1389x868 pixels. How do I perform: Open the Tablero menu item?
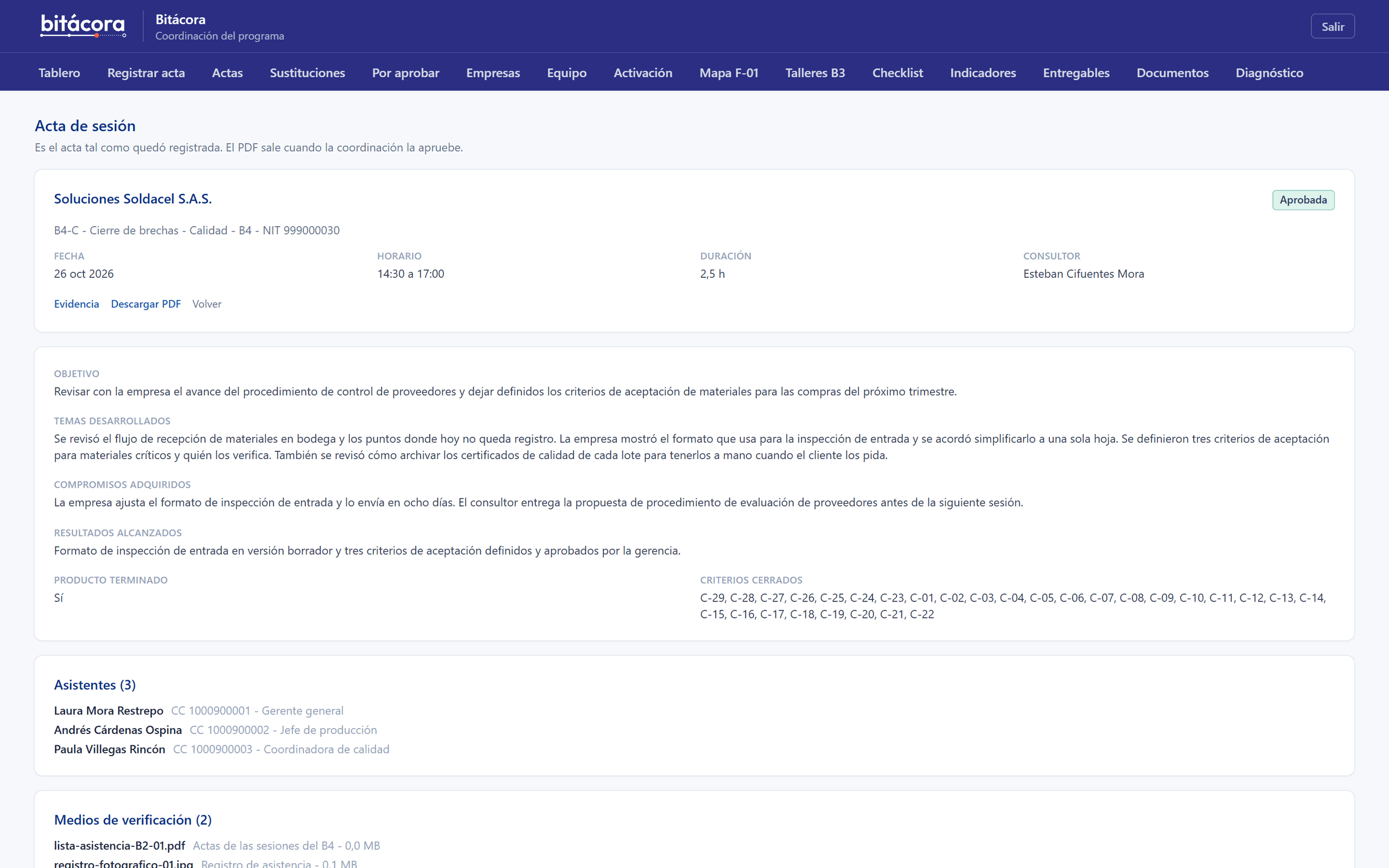tap(59, 73)
